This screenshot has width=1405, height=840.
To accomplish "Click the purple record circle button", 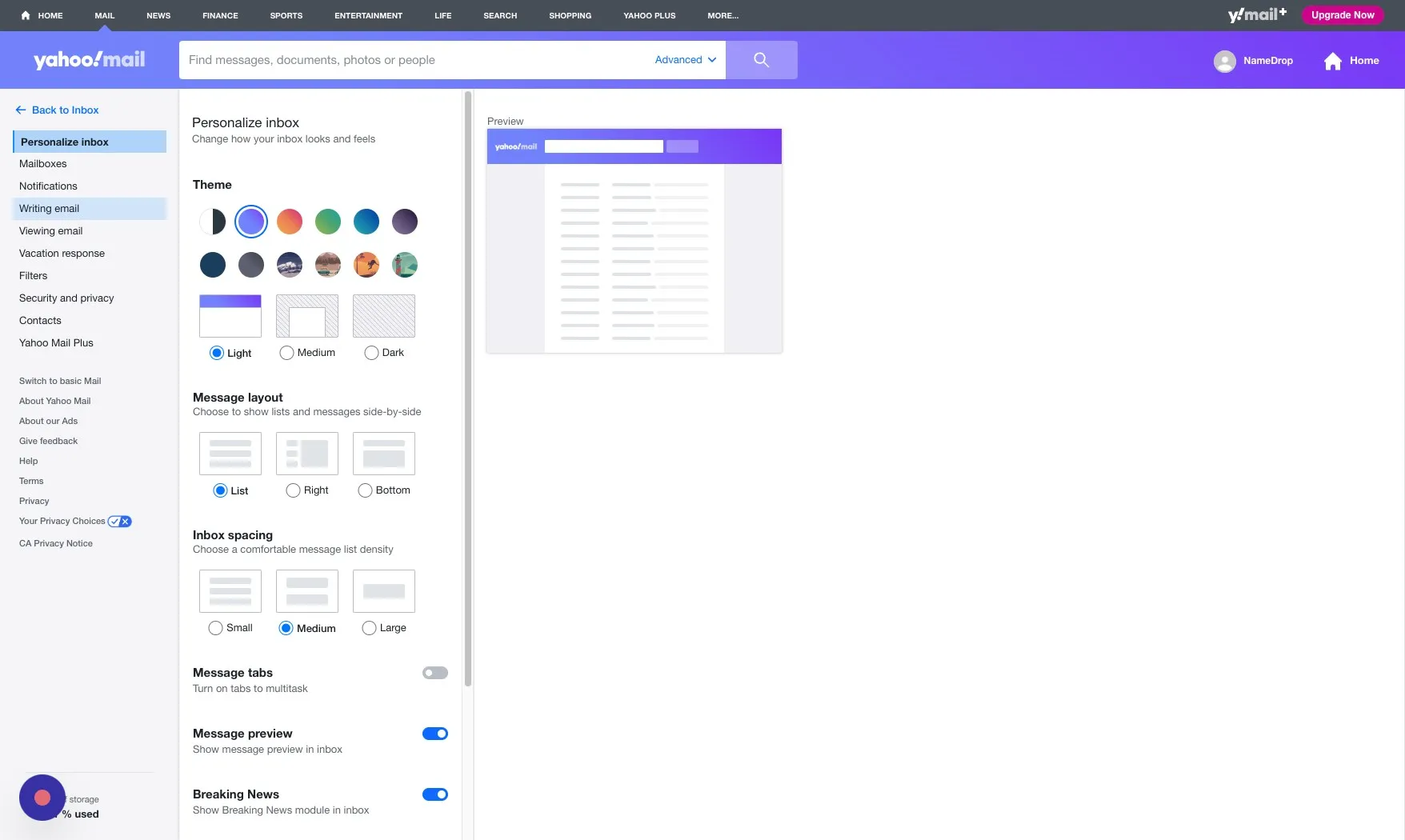I will click(42, 798).
